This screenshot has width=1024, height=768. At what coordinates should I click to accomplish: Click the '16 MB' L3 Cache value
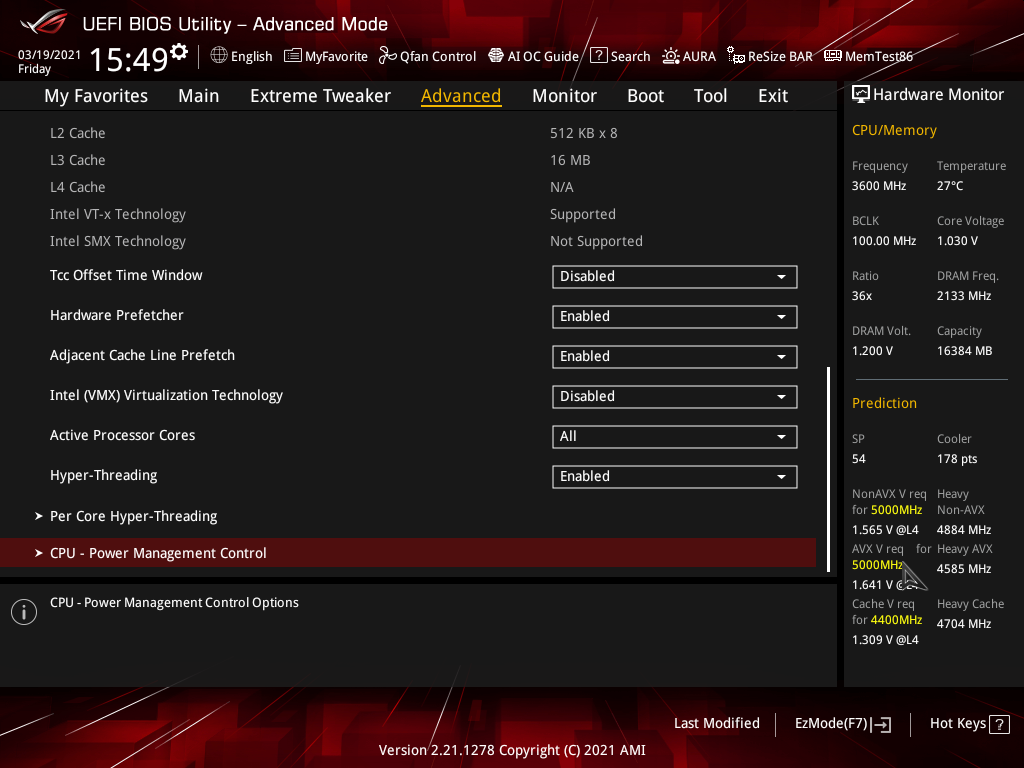point(569,160)
